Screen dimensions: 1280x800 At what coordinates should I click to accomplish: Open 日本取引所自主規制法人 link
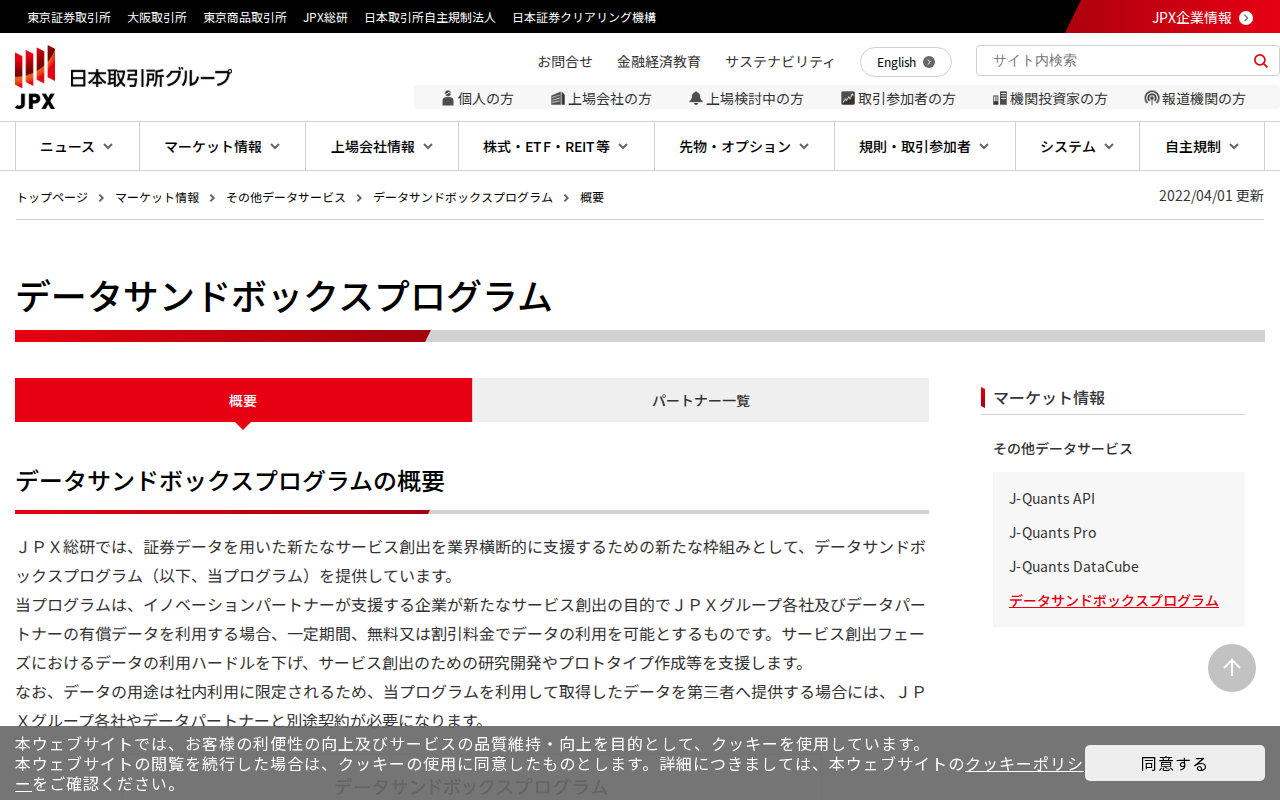(x=430, y=17)
